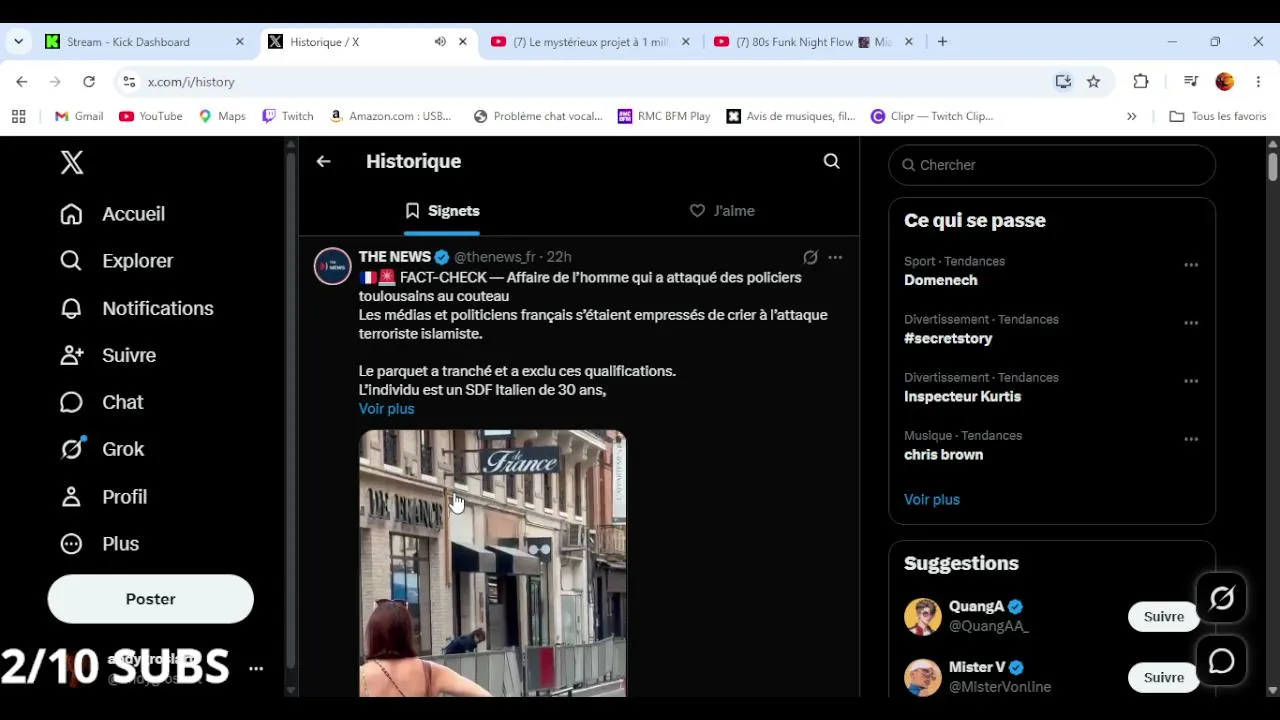This screenshot has width=1280, height=720.
Task: Open Chat from the sidebar
Action: tap(102, 402)
